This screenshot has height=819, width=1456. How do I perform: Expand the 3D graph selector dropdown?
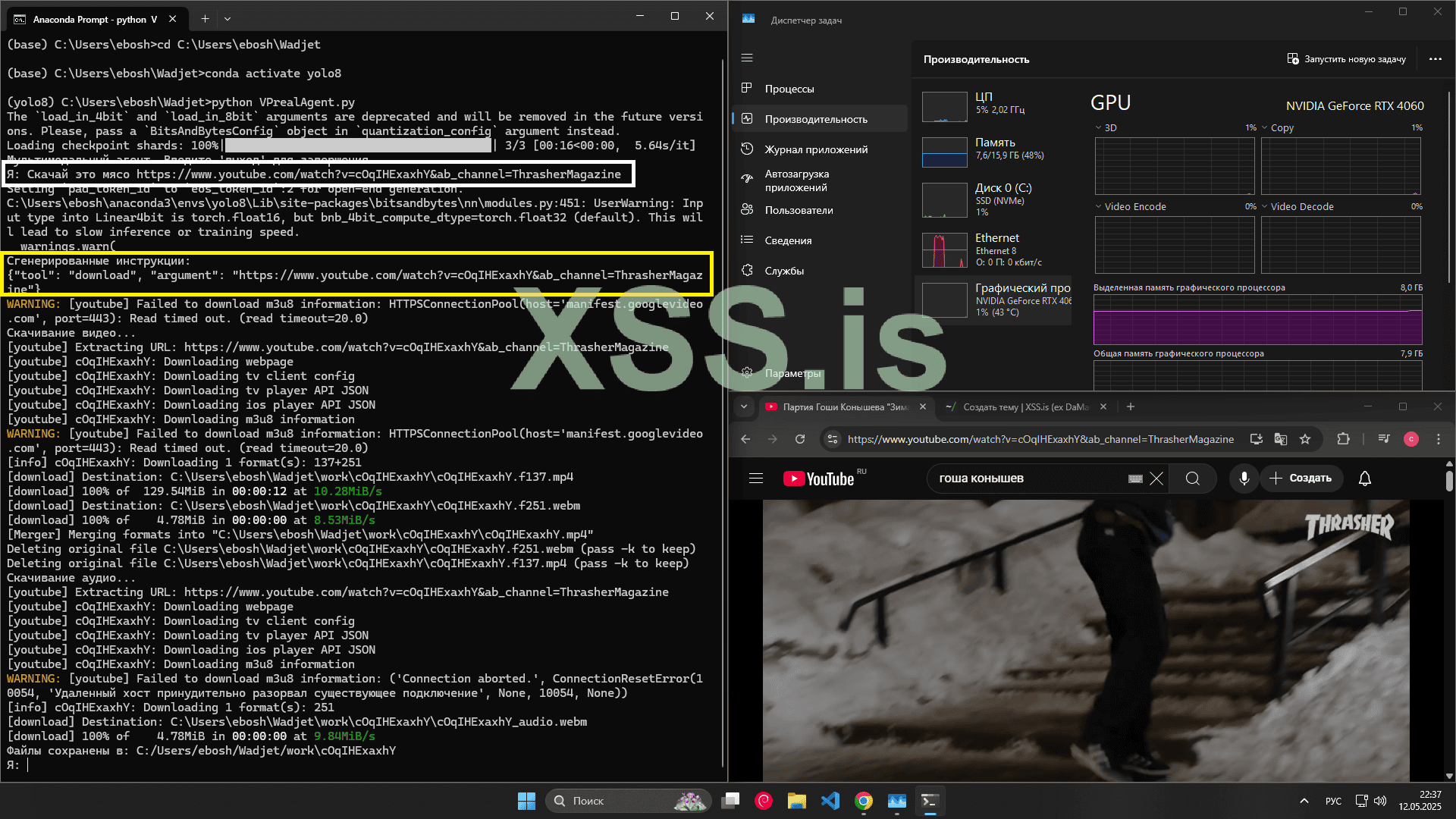1098,127
